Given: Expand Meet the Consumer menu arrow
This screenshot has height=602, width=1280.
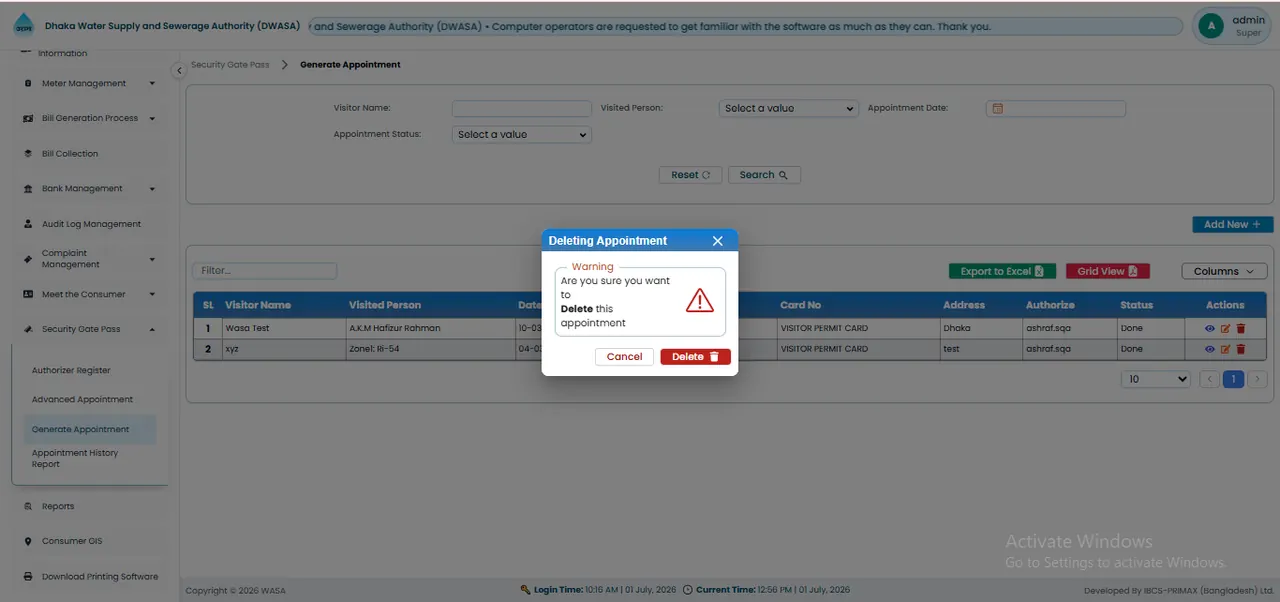Looking at the screenshot, I should click(152, 295).
